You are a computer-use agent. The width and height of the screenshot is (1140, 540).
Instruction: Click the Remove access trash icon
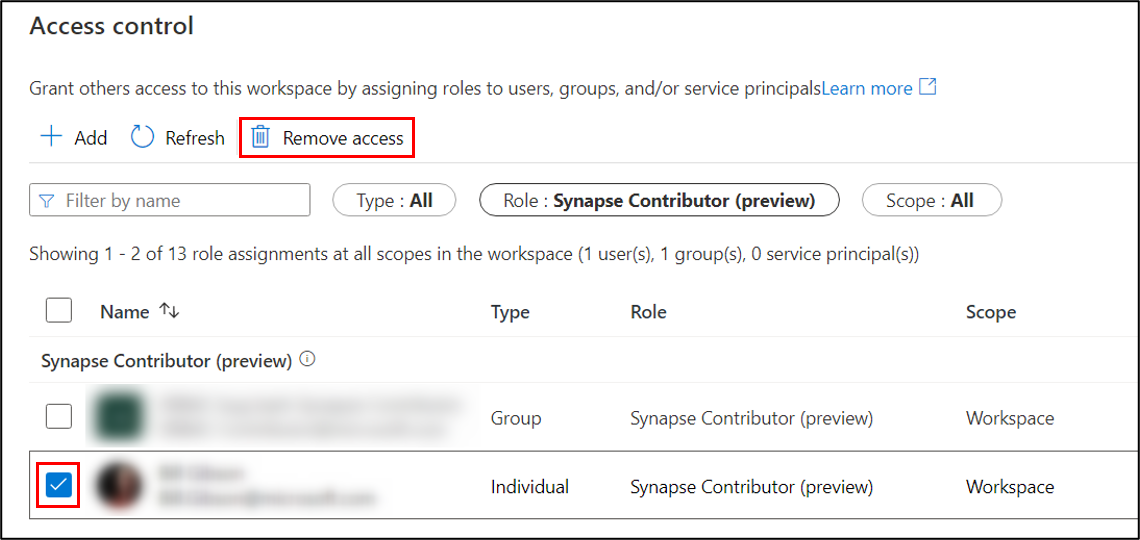pos(260,137)
